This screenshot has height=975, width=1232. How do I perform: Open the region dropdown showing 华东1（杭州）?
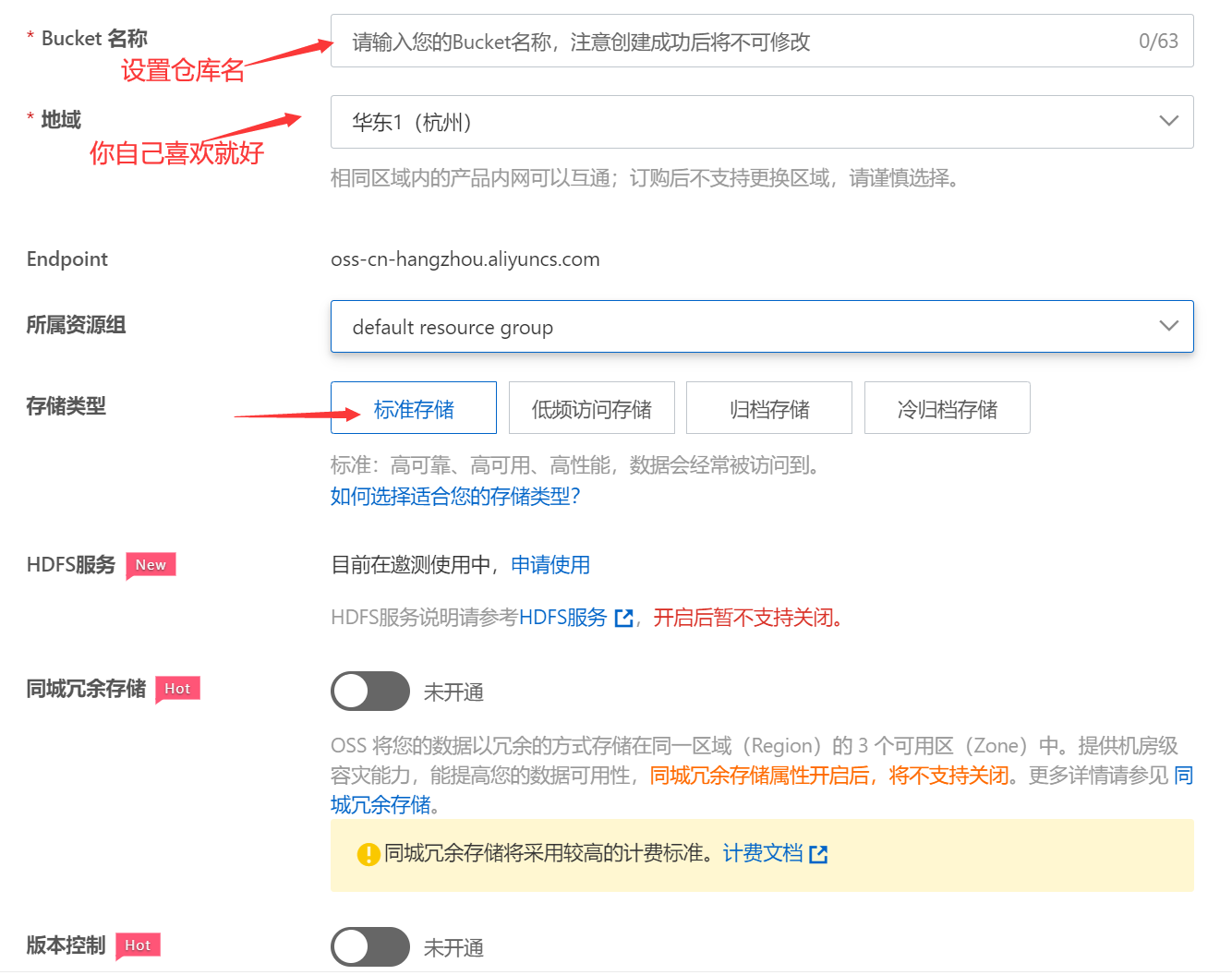click(762, 122)
